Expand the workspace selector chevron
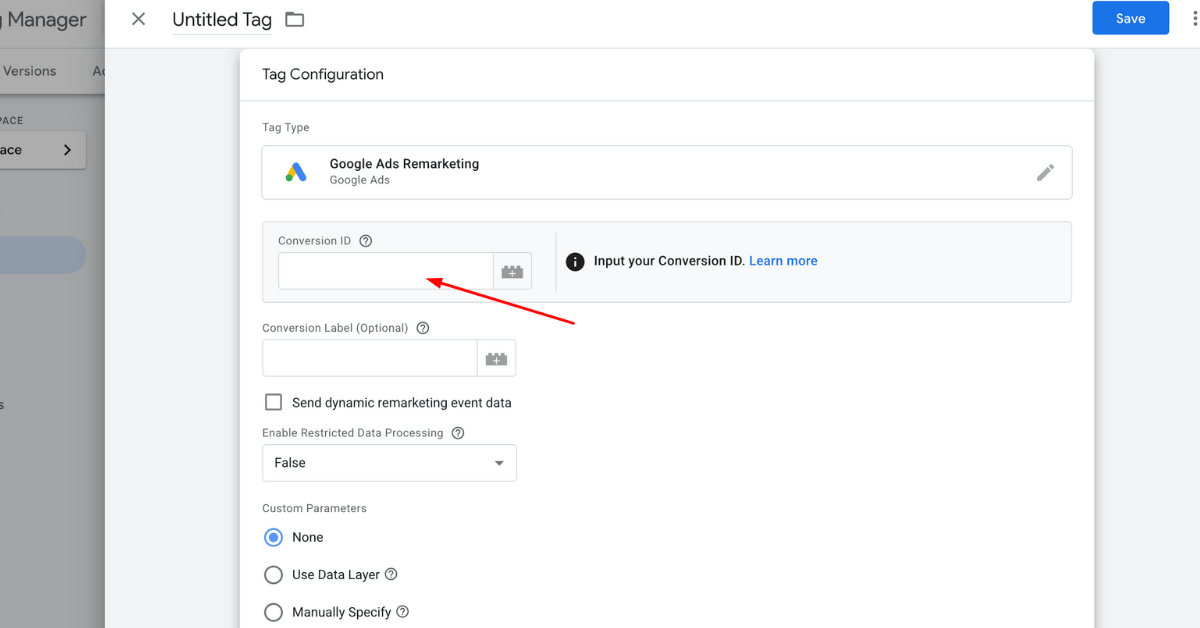Screen dimensions: 1200x628 coord(67,150)
